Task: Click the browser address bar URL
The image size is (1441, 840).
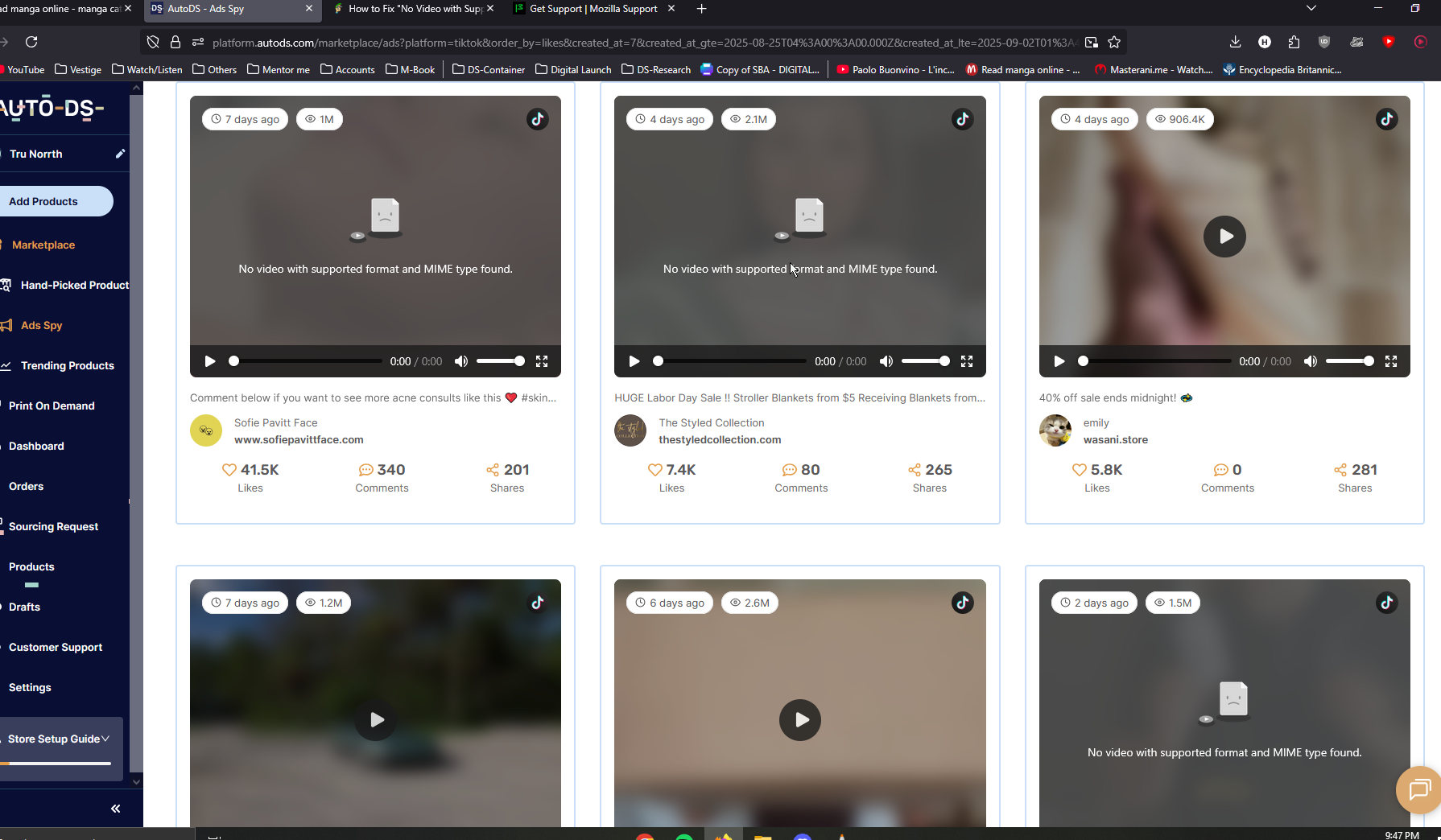Action: click(644, 43)
